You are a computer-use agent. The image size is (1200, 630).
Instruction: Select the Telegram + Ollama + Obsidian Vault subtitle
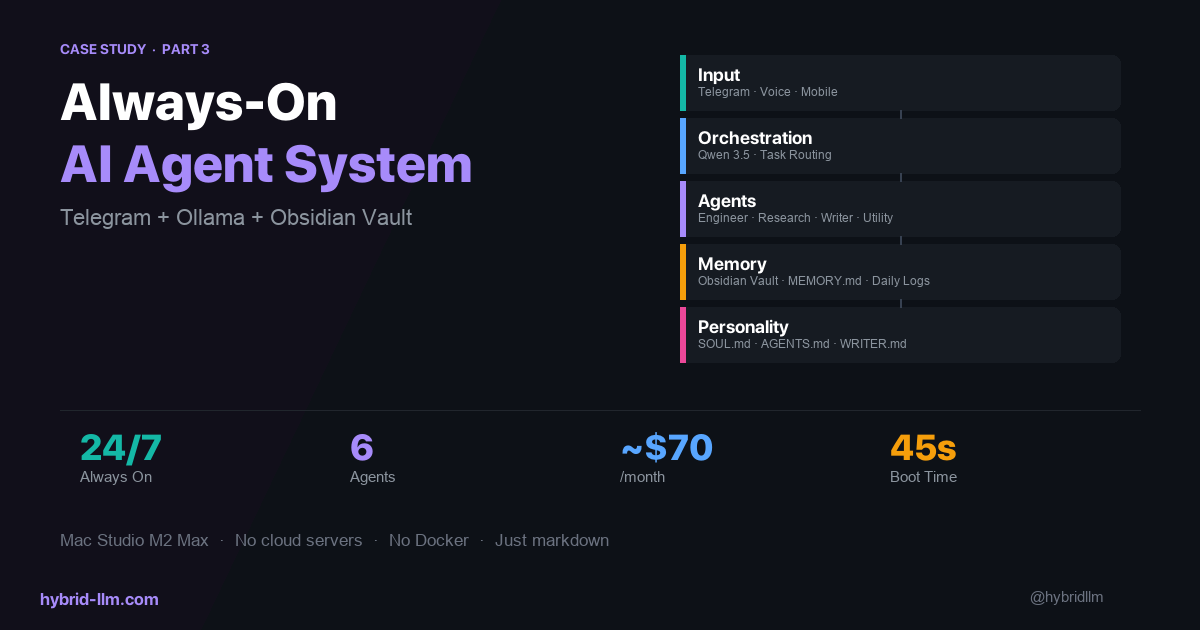click(x=236, y=217)
